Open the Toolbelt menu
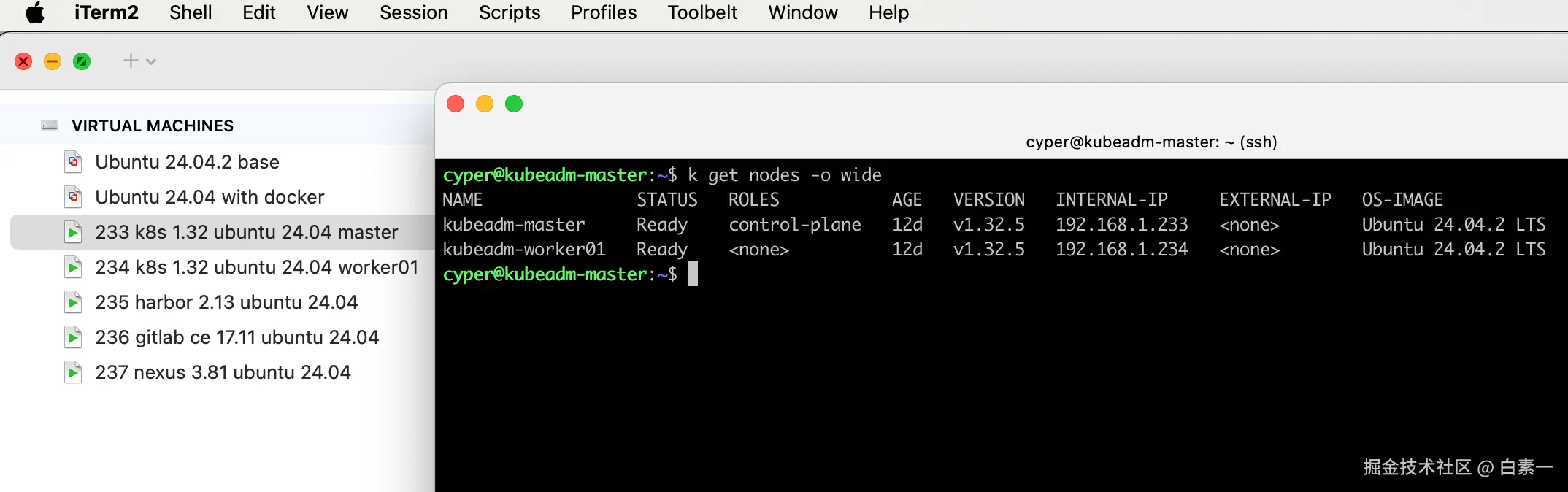The height and width of the screenshot is (492, 1568). coord(702,13)
